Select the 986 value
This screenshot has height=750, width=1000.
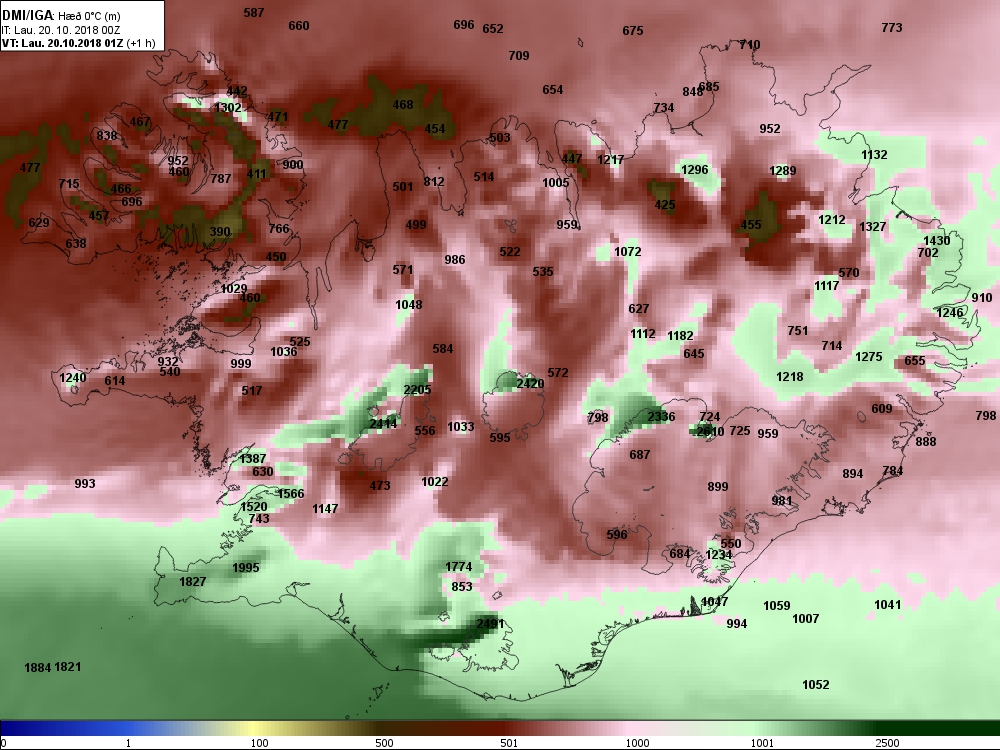coord(455,260)
